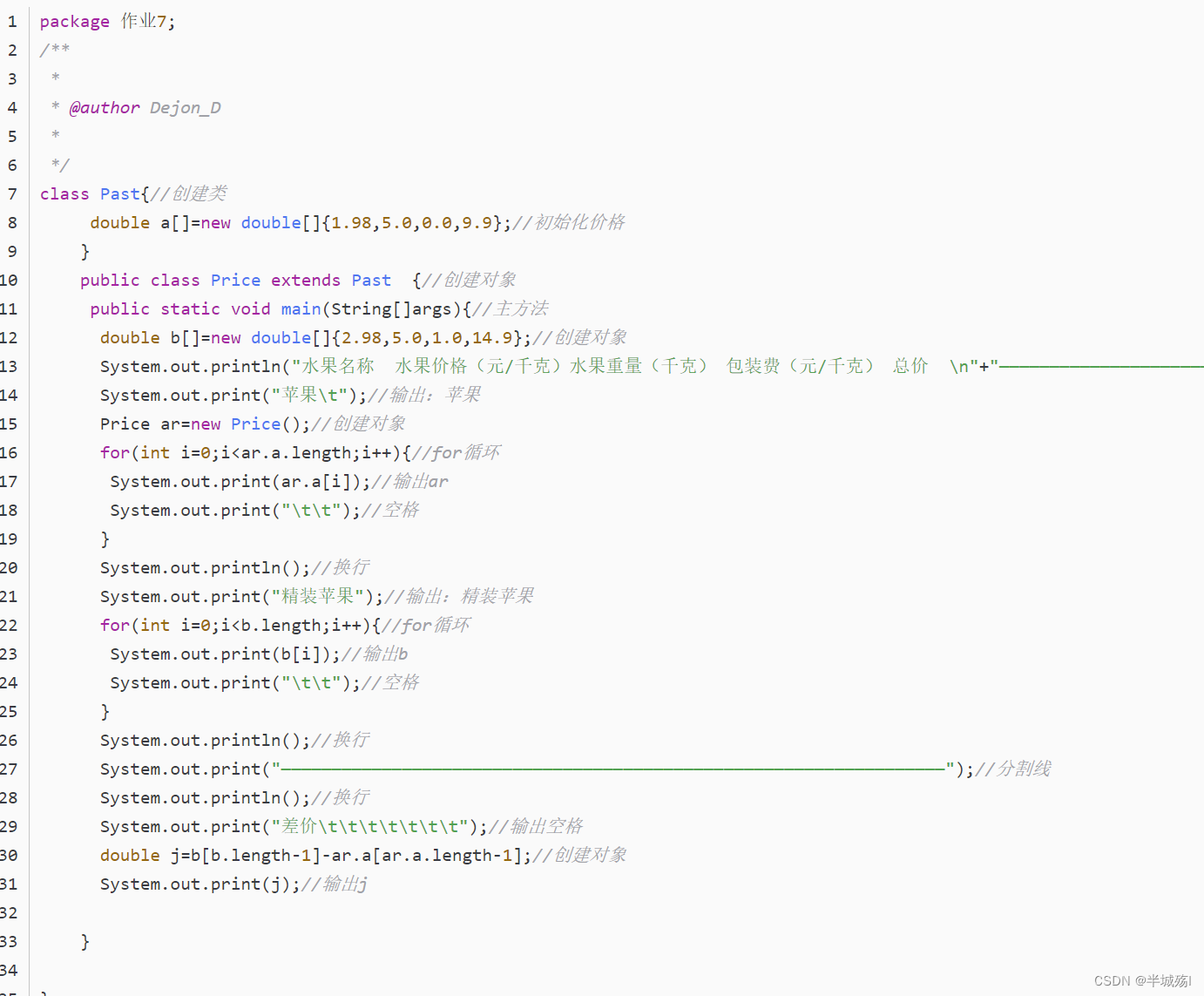Click 'for(int i=0;i<b.length;i++){' loop line

pos(240,625)
